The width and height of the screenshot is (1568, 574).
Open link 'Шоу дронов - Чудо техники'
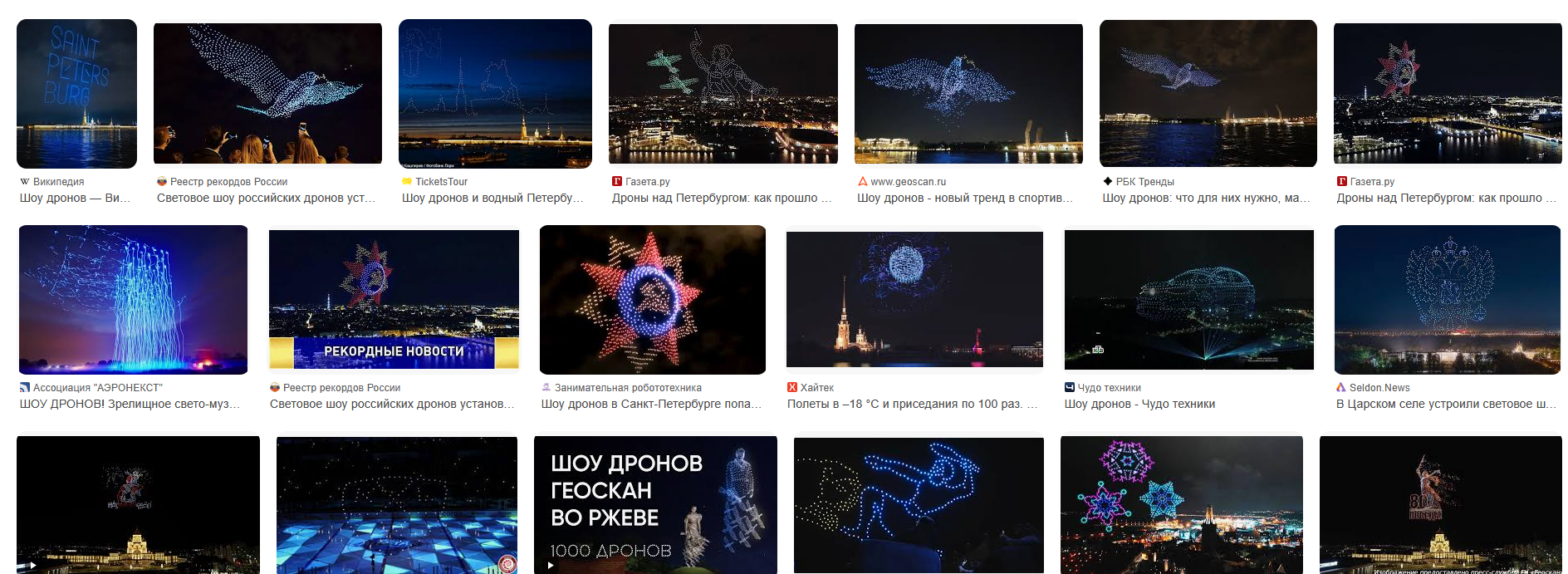point(1139,405)
